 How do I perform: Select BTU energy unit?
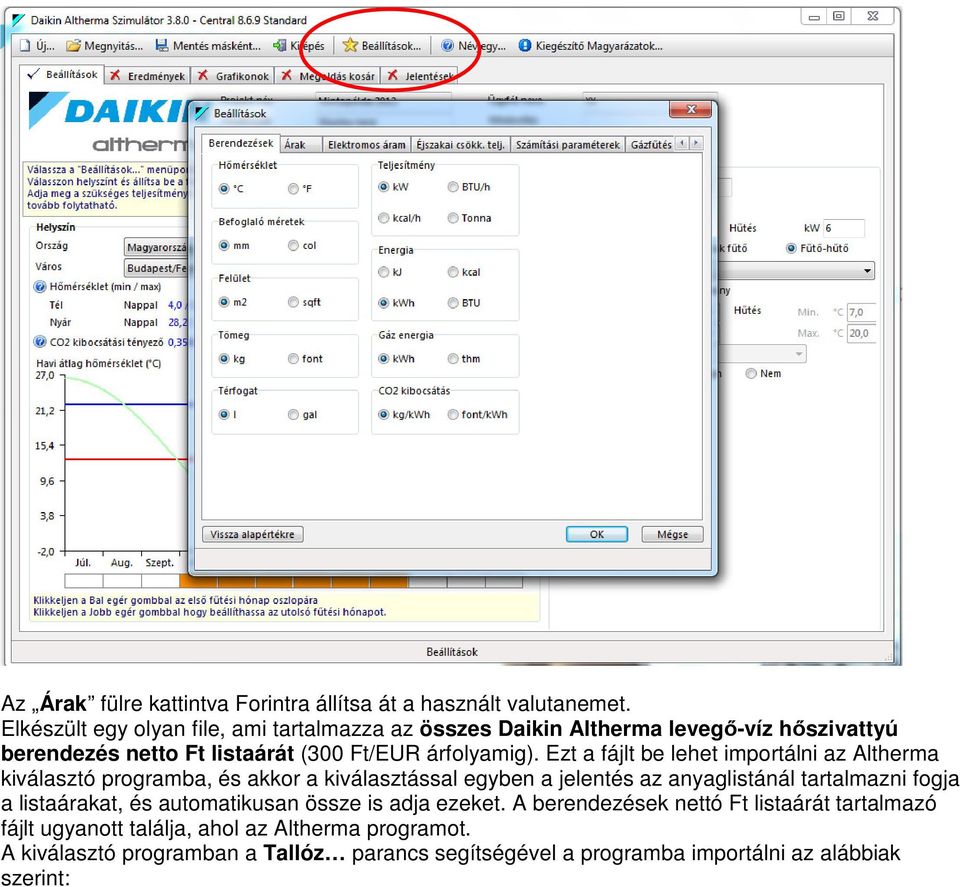(x=453, y=303)
